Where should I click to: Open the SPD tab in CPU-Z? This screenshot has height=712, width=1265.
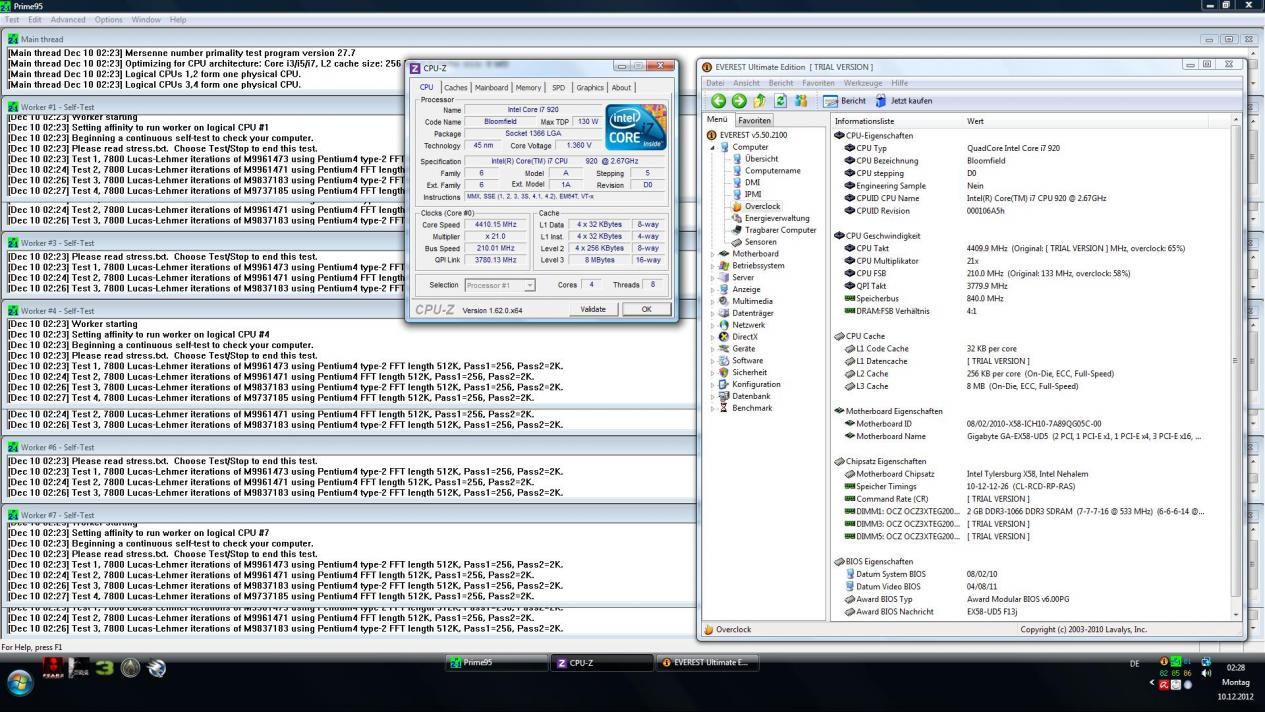(x=558, y=88)
